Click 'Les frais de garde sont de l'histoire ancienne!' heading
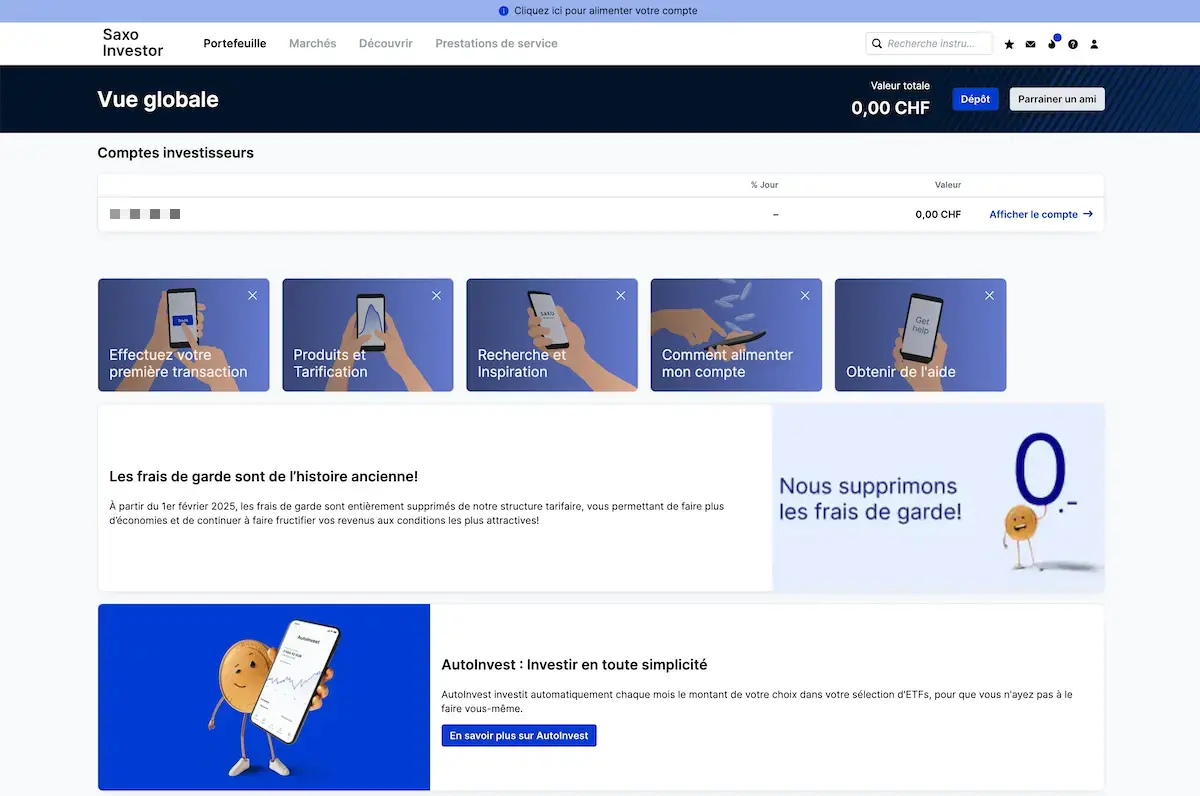Screen dimensions: 1200x796 coord(264,476)
